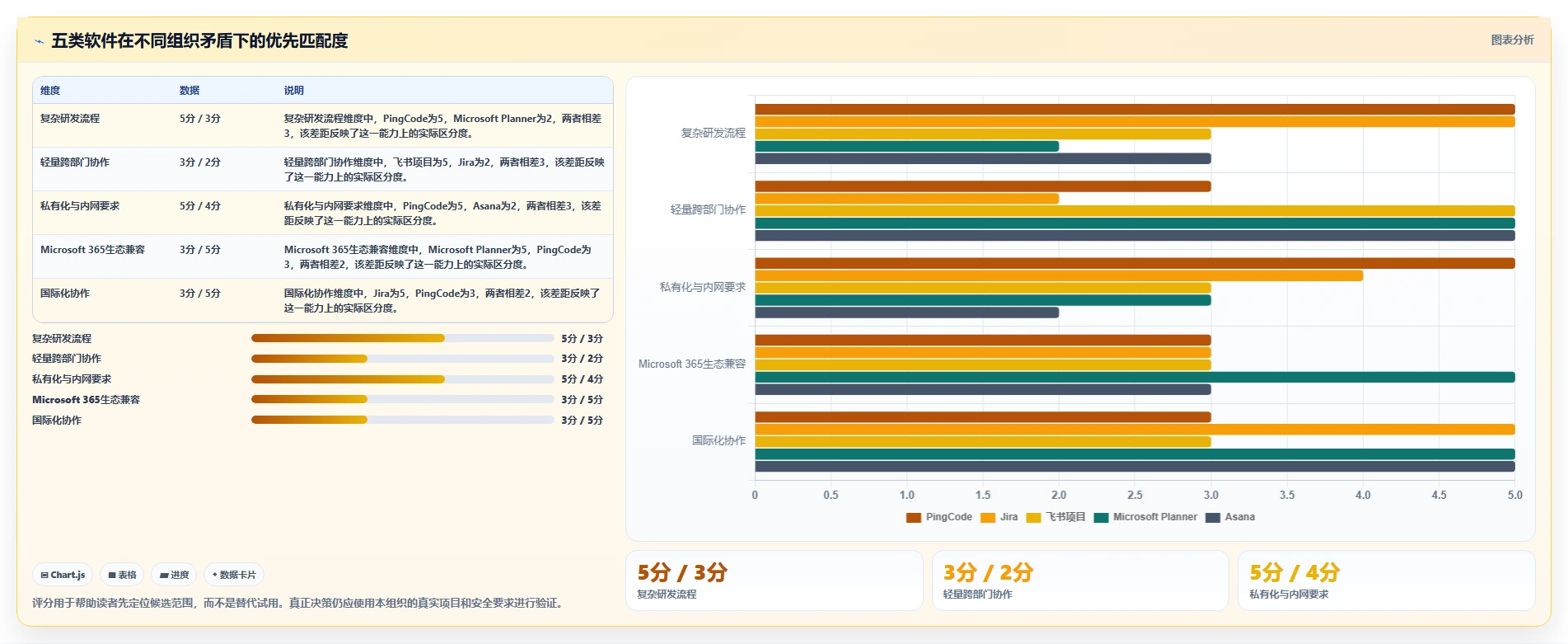Viewport: 1568px width, 644px height.
Task: Click Jira bar in 轻量跨部门协作 chart group
Action: 906,199
